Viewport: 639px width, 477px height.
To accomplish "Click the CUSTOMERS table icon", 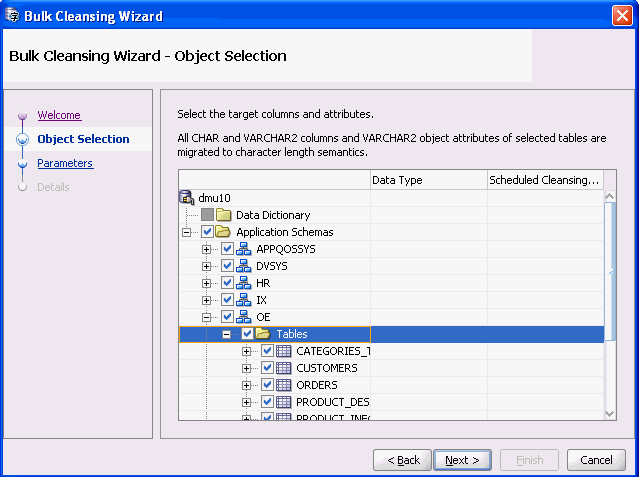I will point(284,368).
